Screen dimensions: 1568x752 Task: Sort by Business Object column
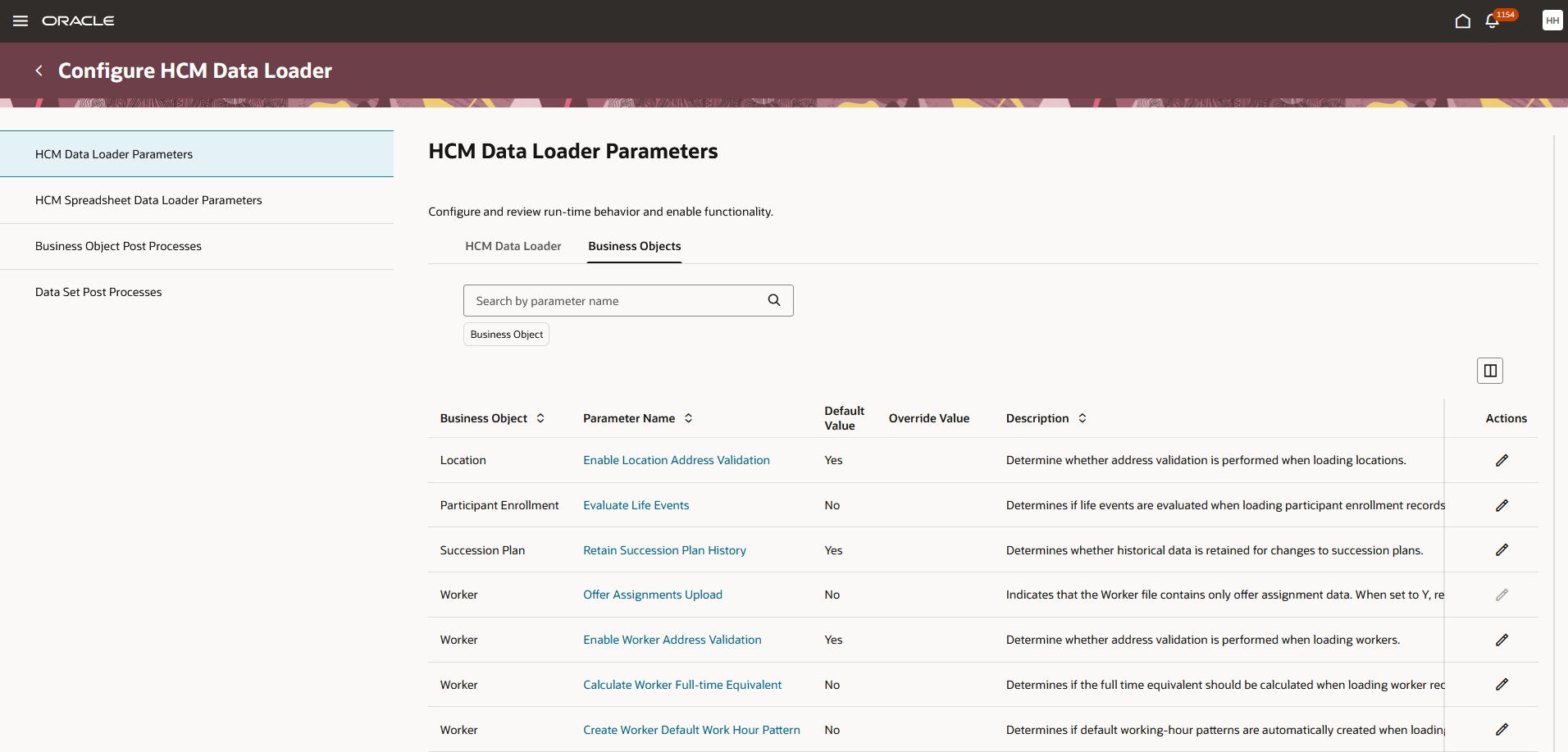540,418
